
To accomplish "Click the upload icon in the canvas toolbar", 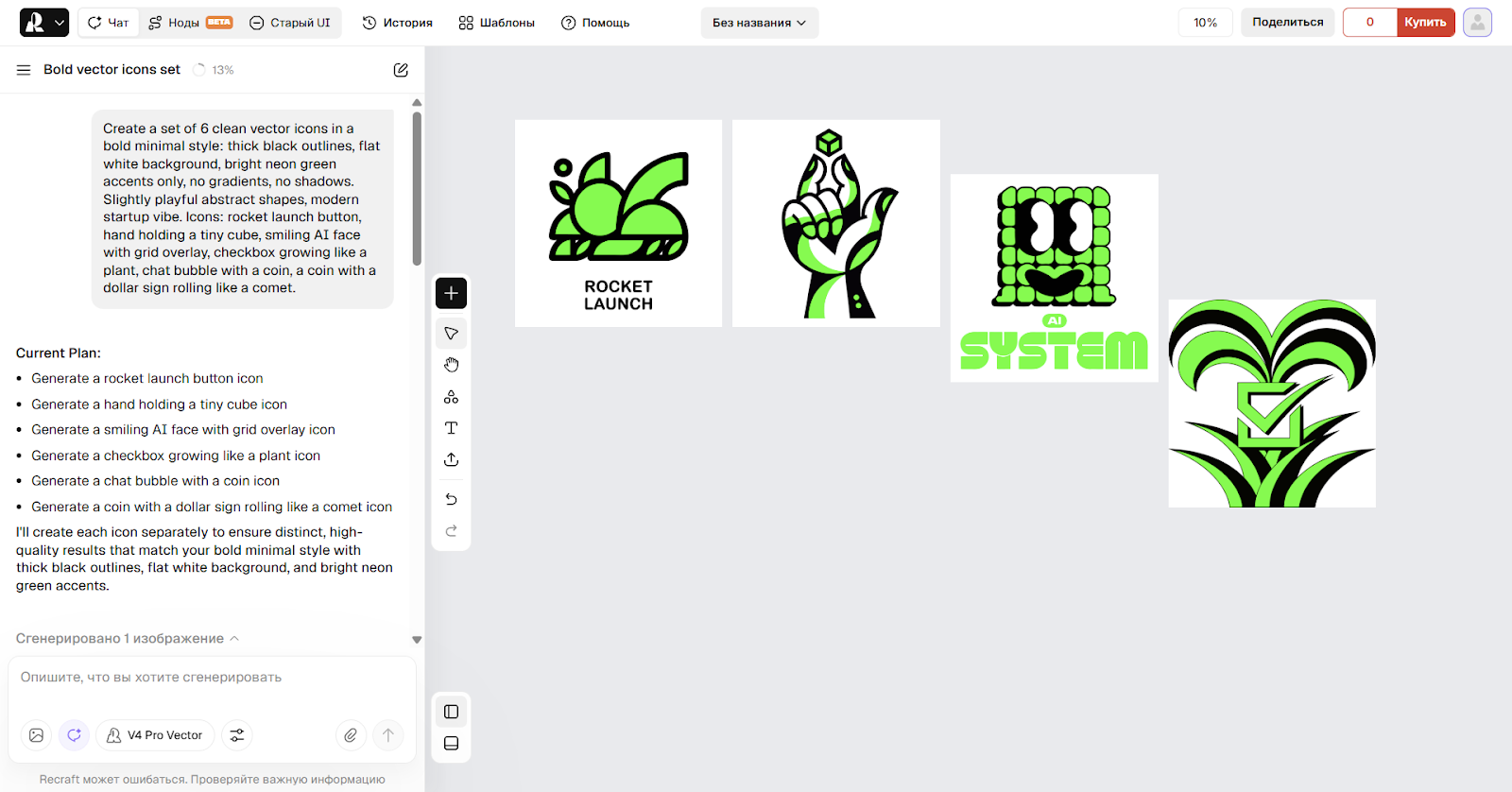I will tap(451, 459).
